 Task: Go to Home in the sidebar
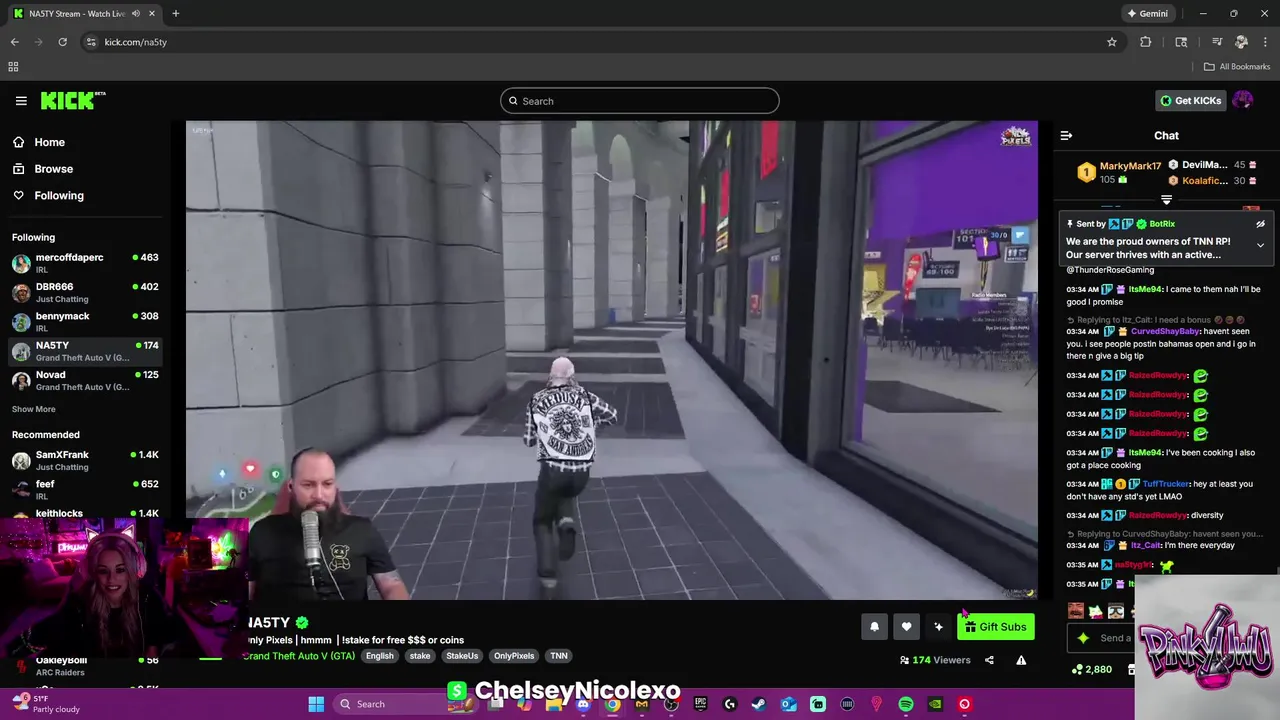pos(49,142)
